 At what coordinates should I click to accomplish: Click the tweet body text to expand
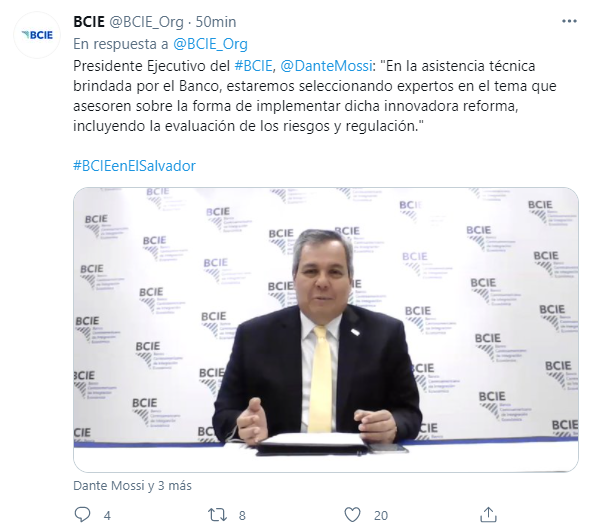pyautogui.click(x=315, y=96)
